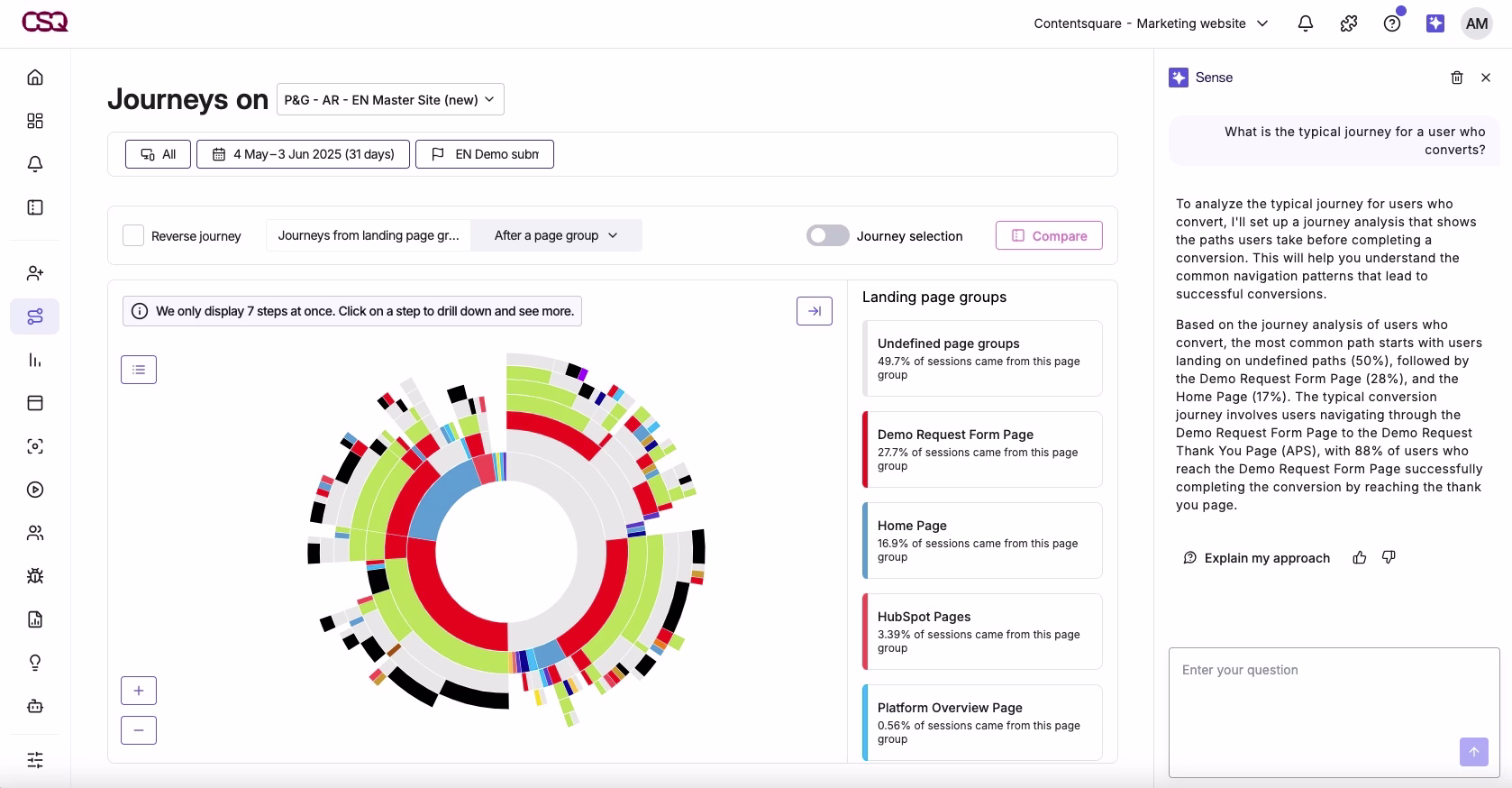Image resolution: width=1512 pixels, height=788 pixels.
Task: Delete Sense conversation with trash icon
Action: click(1457, 78)
